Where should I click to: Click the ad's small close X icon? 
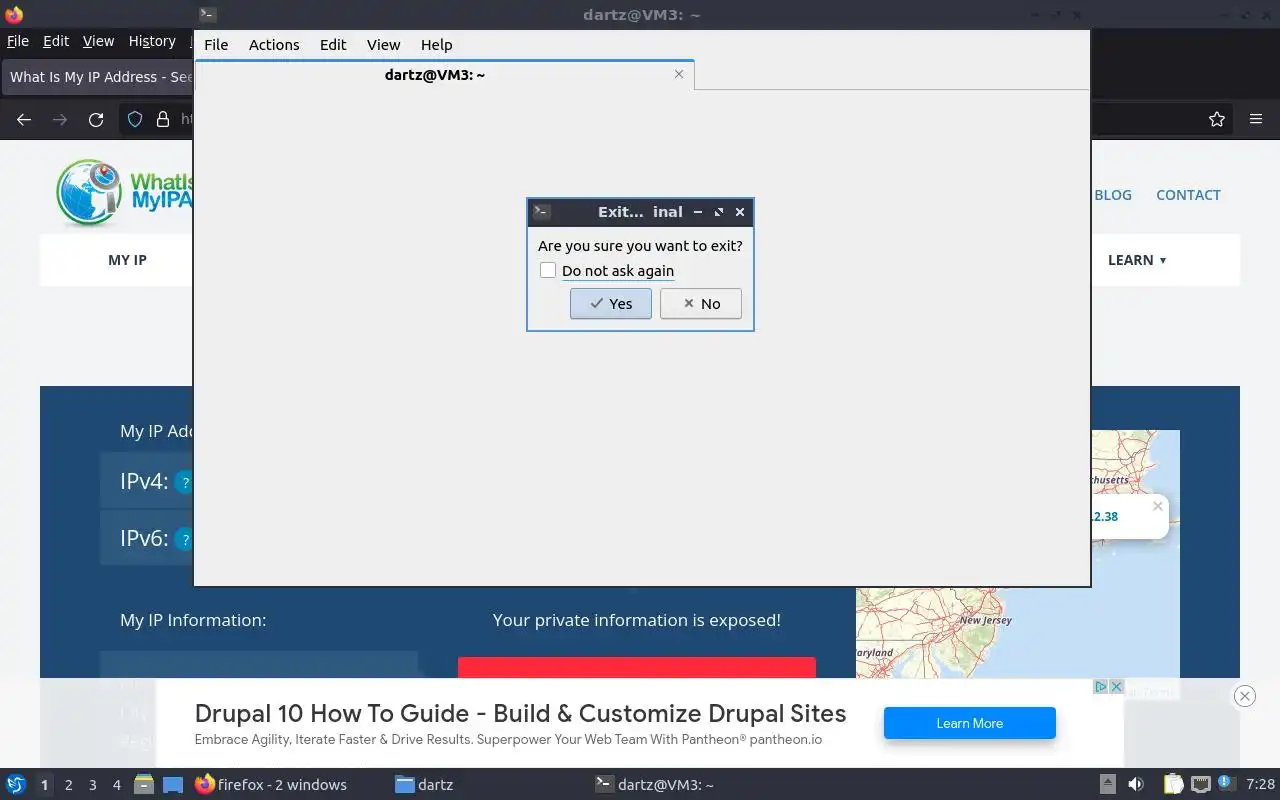click(1116, 686)
